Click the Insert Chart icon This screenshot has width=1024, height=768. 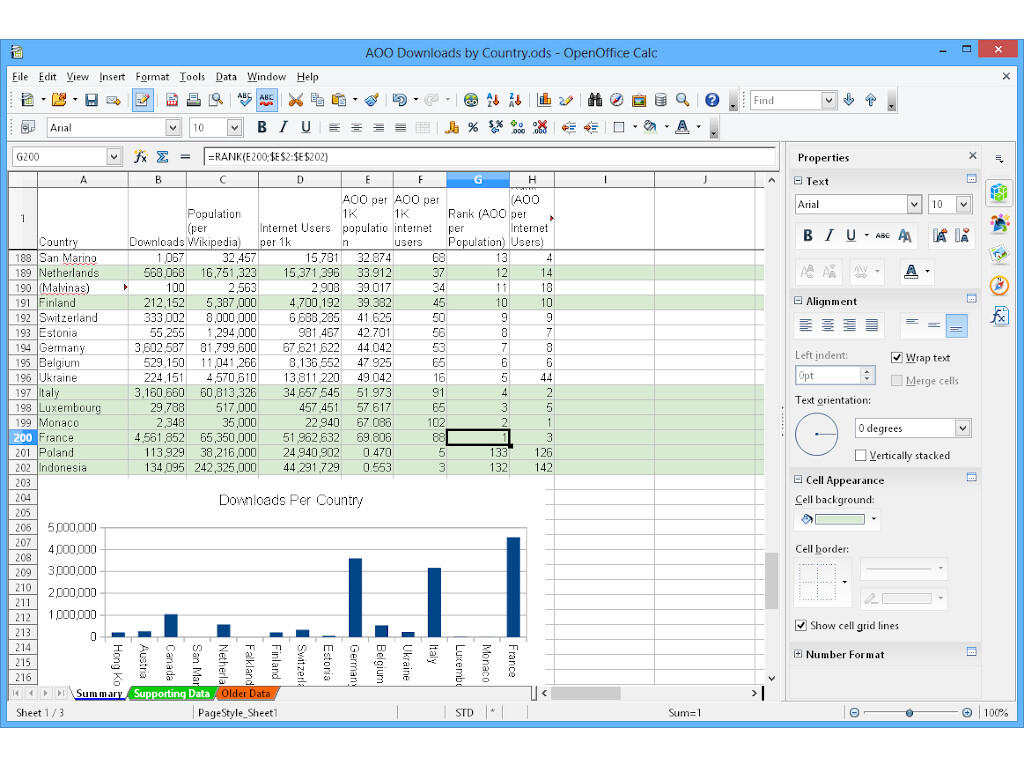(x=544, y=100)
